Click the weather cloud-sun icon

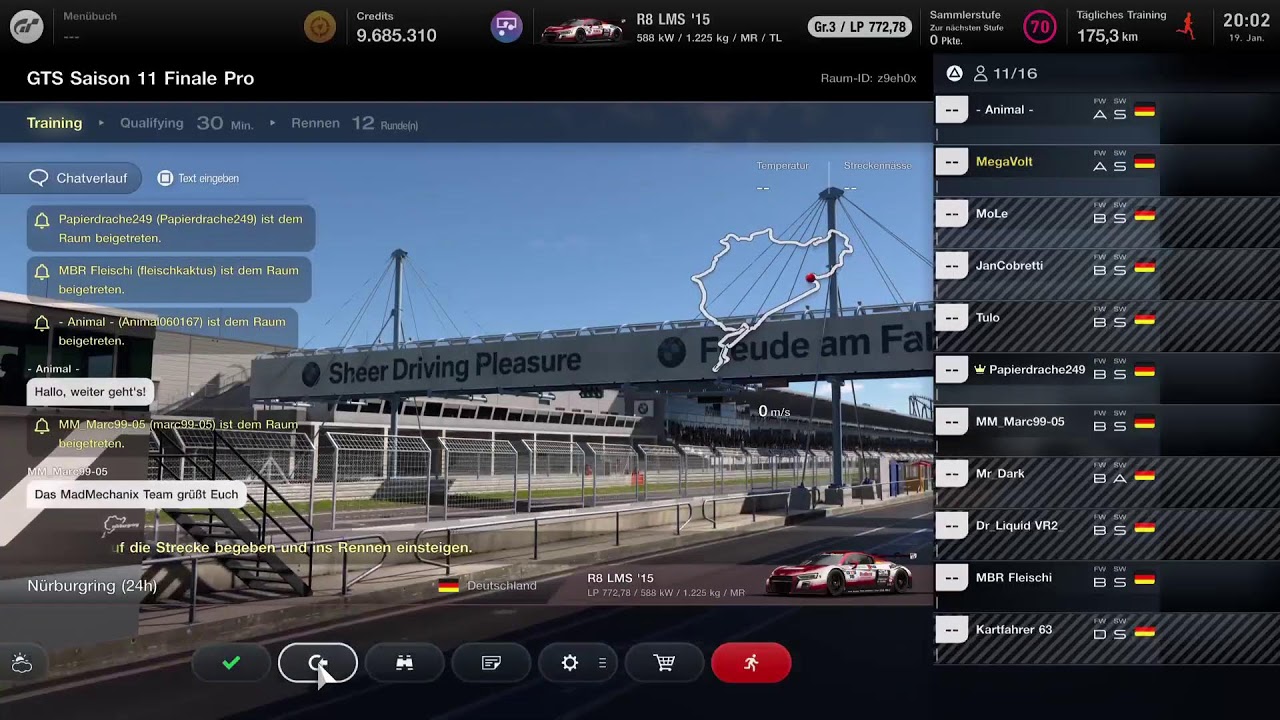22,663
